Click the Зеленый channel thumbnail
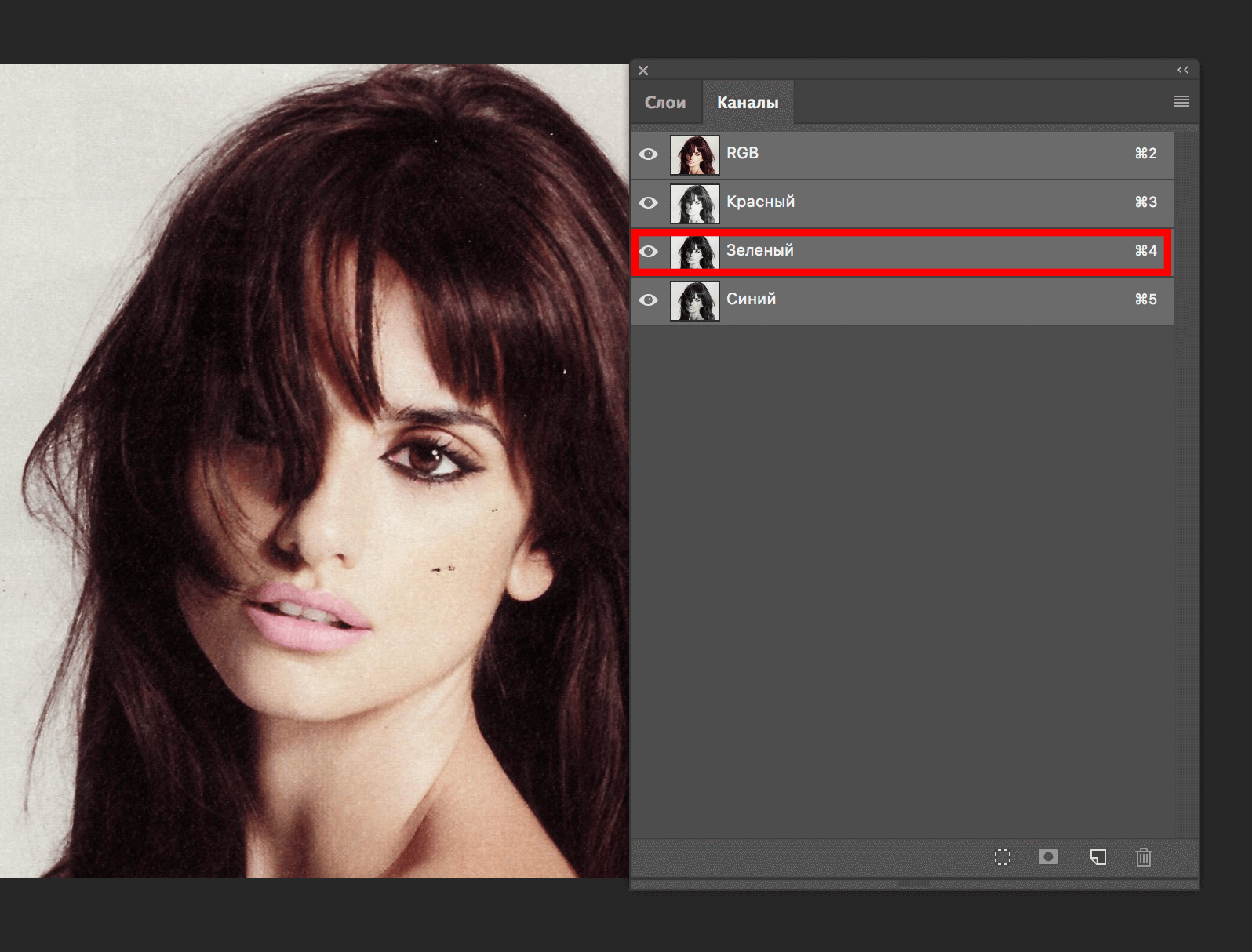 coord(695,252)
